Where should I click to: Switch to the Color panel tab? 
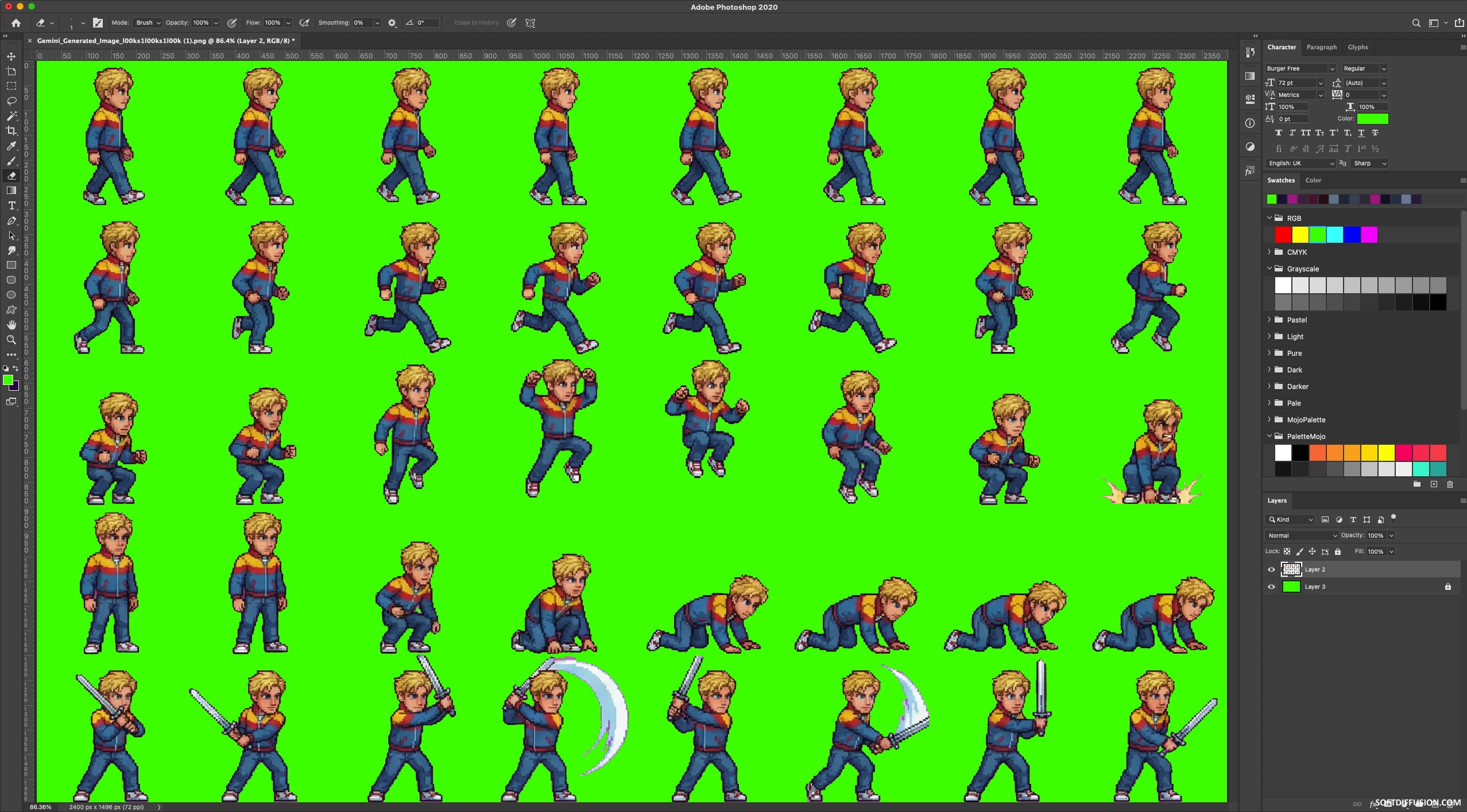1313,180
